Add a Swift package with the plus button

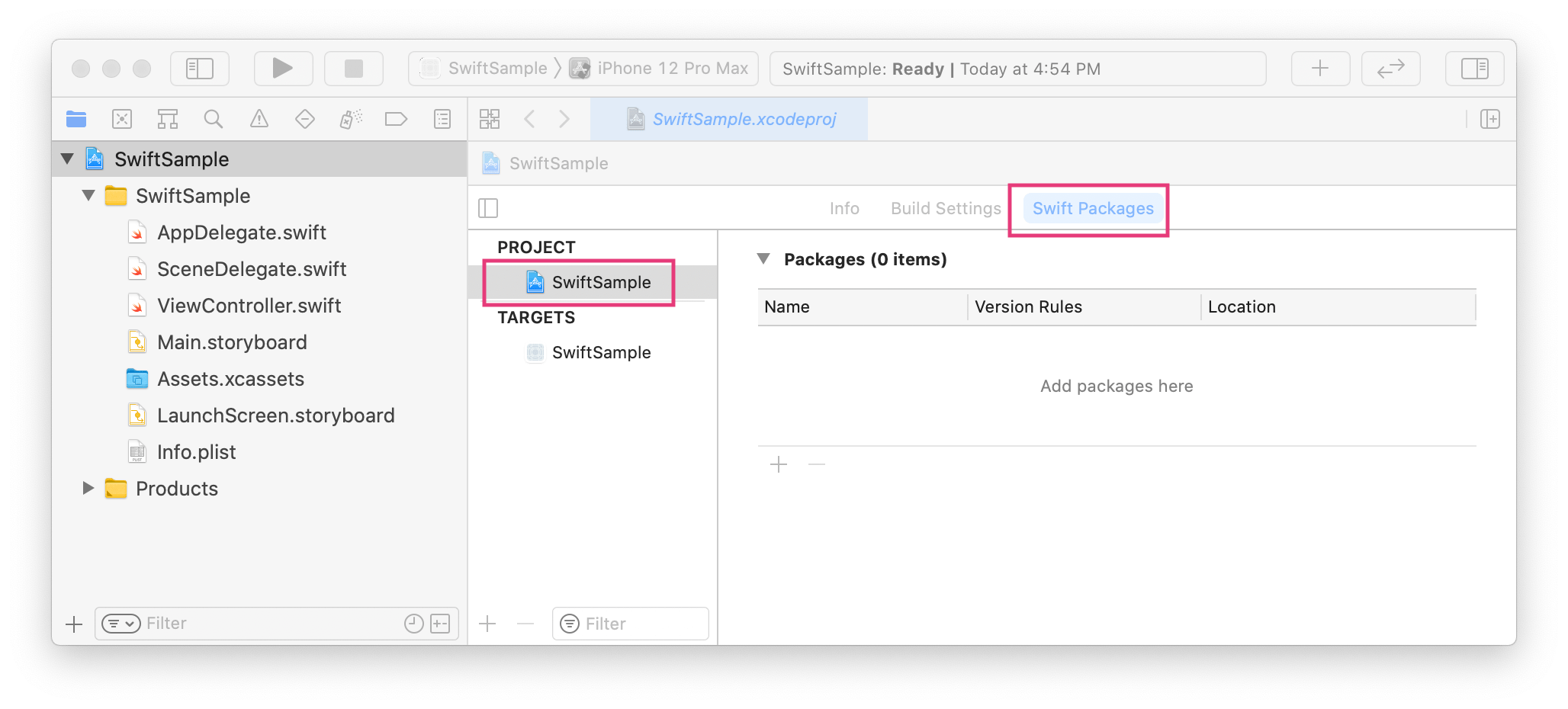coord(778,464)
